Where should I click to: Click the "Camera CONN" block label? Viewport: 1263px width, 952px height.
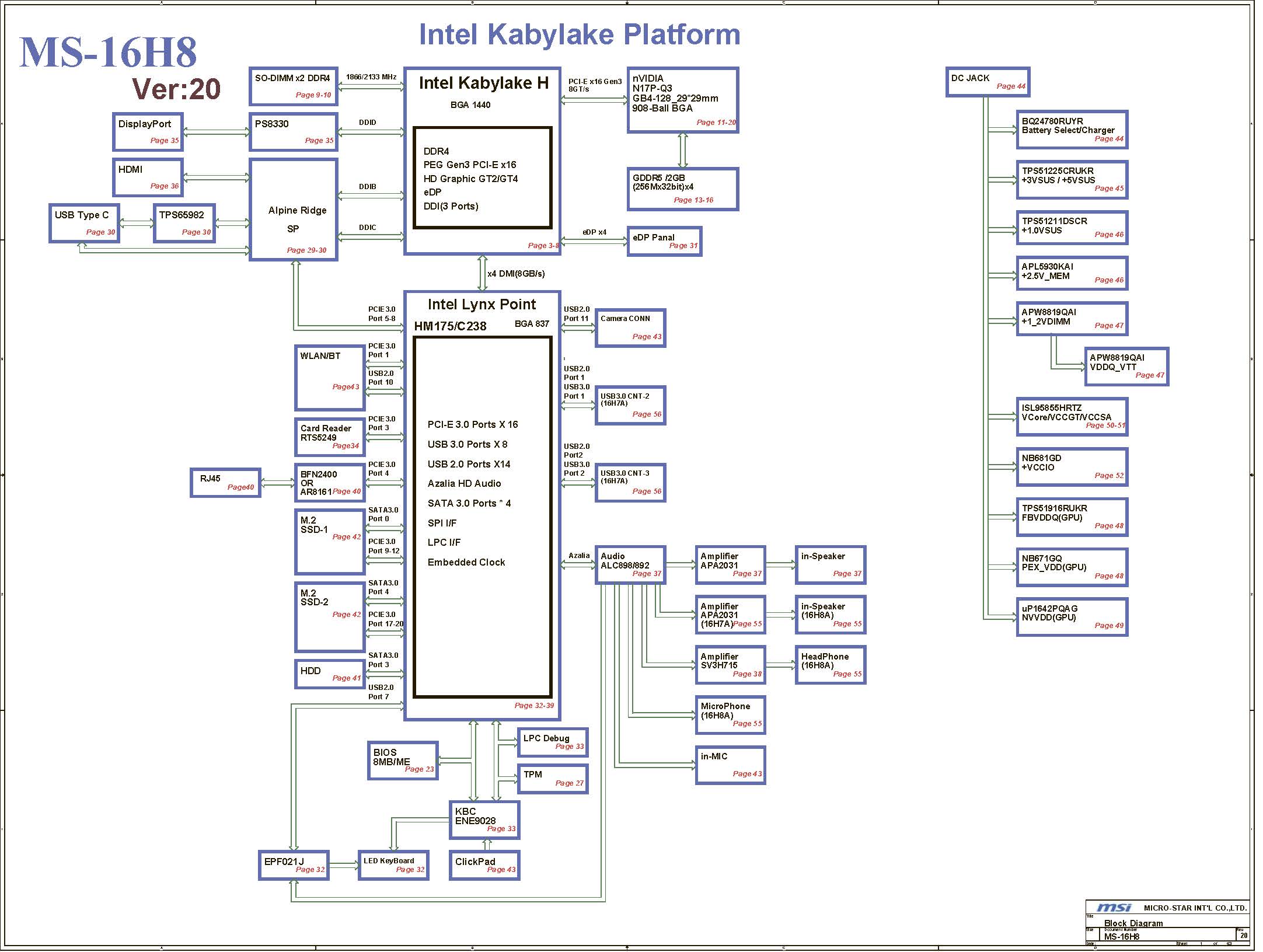(625, 319)
